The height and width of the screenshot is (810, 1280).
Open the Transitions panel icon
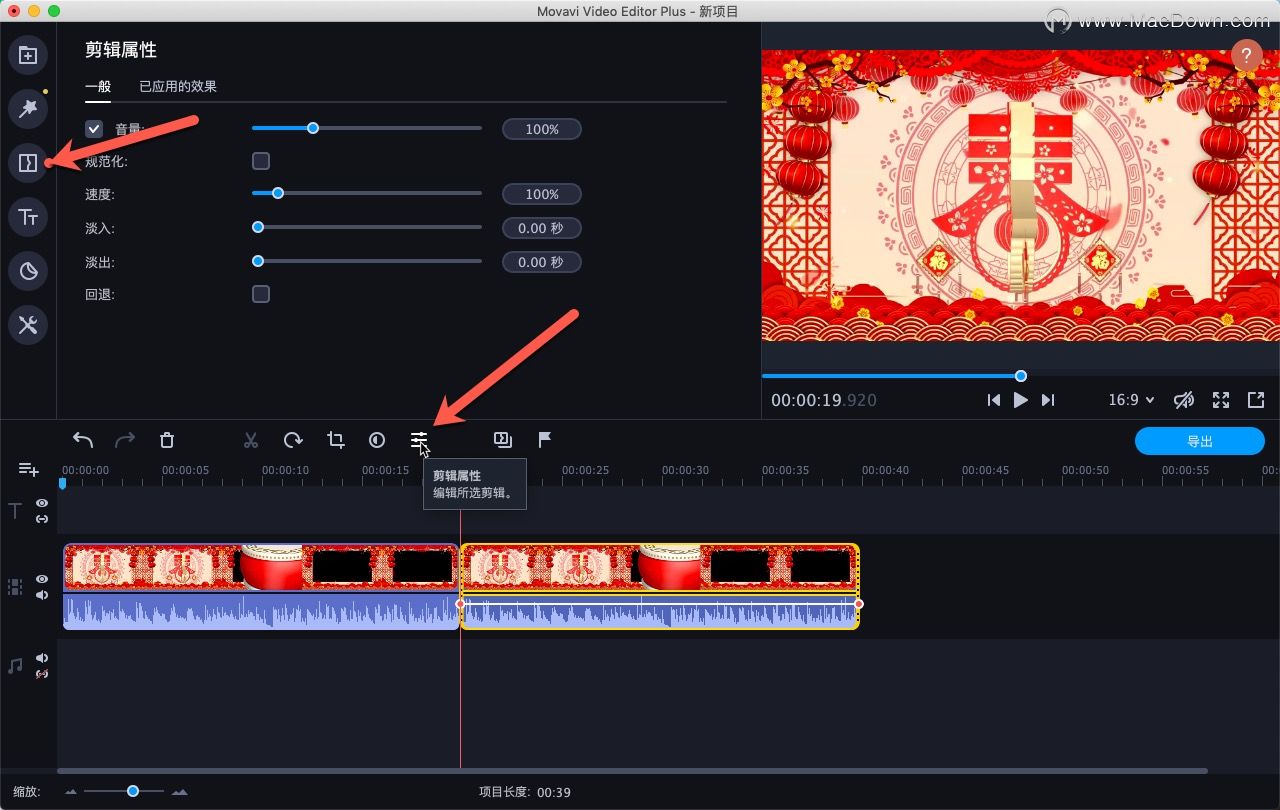coord(28,163)
